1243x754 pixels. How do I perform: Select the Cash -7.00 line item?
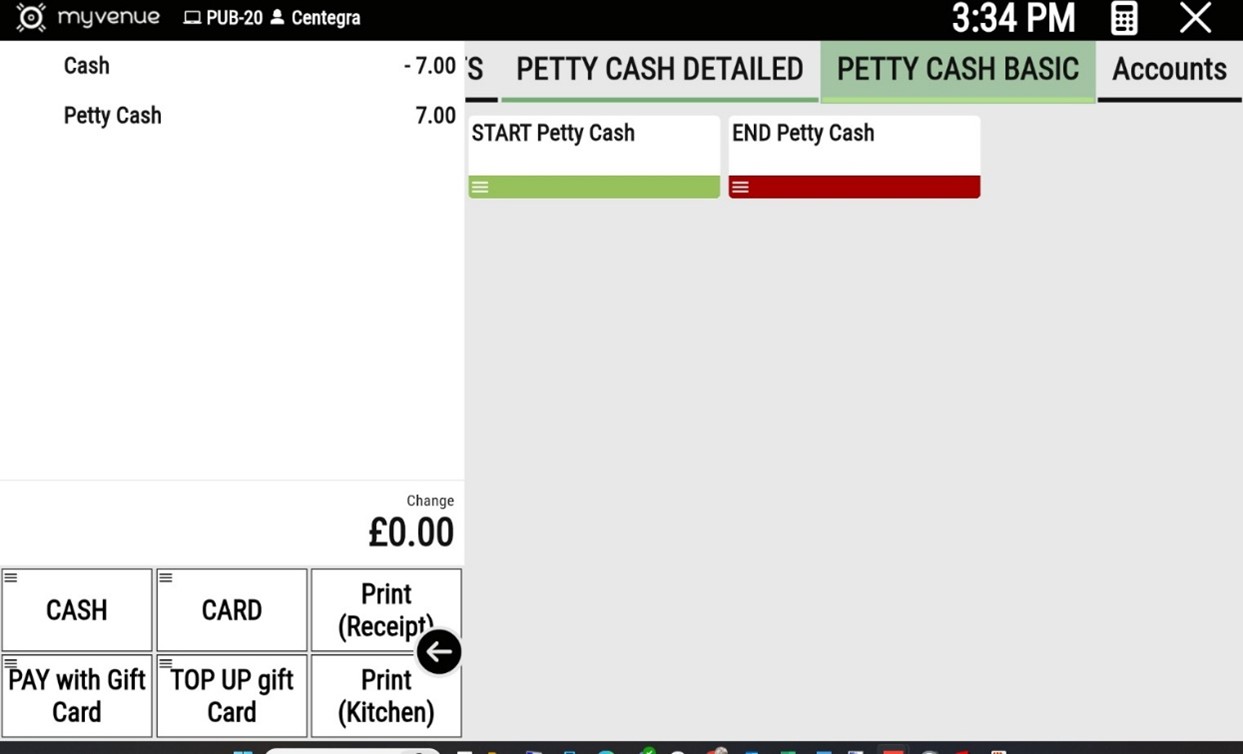tap(230, 66)
